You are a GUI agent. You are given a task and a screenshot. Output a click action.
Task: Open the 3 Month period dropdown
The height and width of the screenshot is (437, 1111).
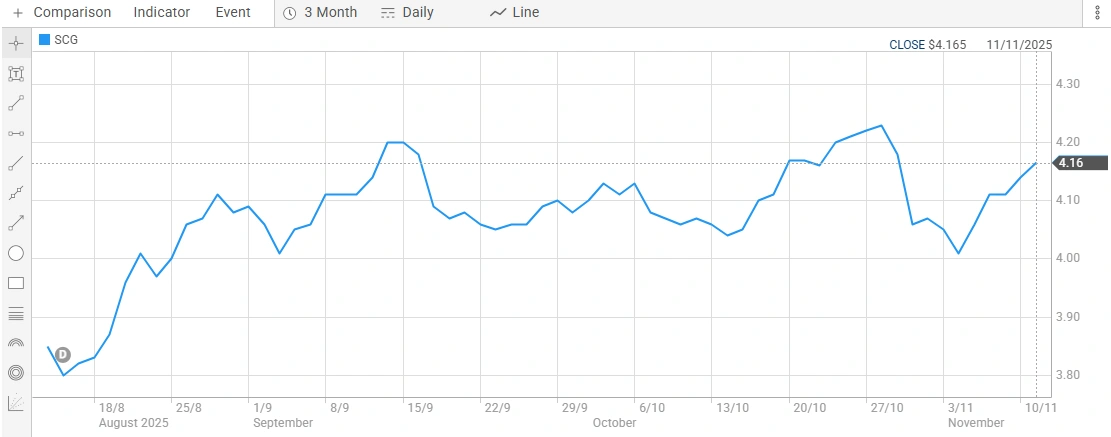320,13
